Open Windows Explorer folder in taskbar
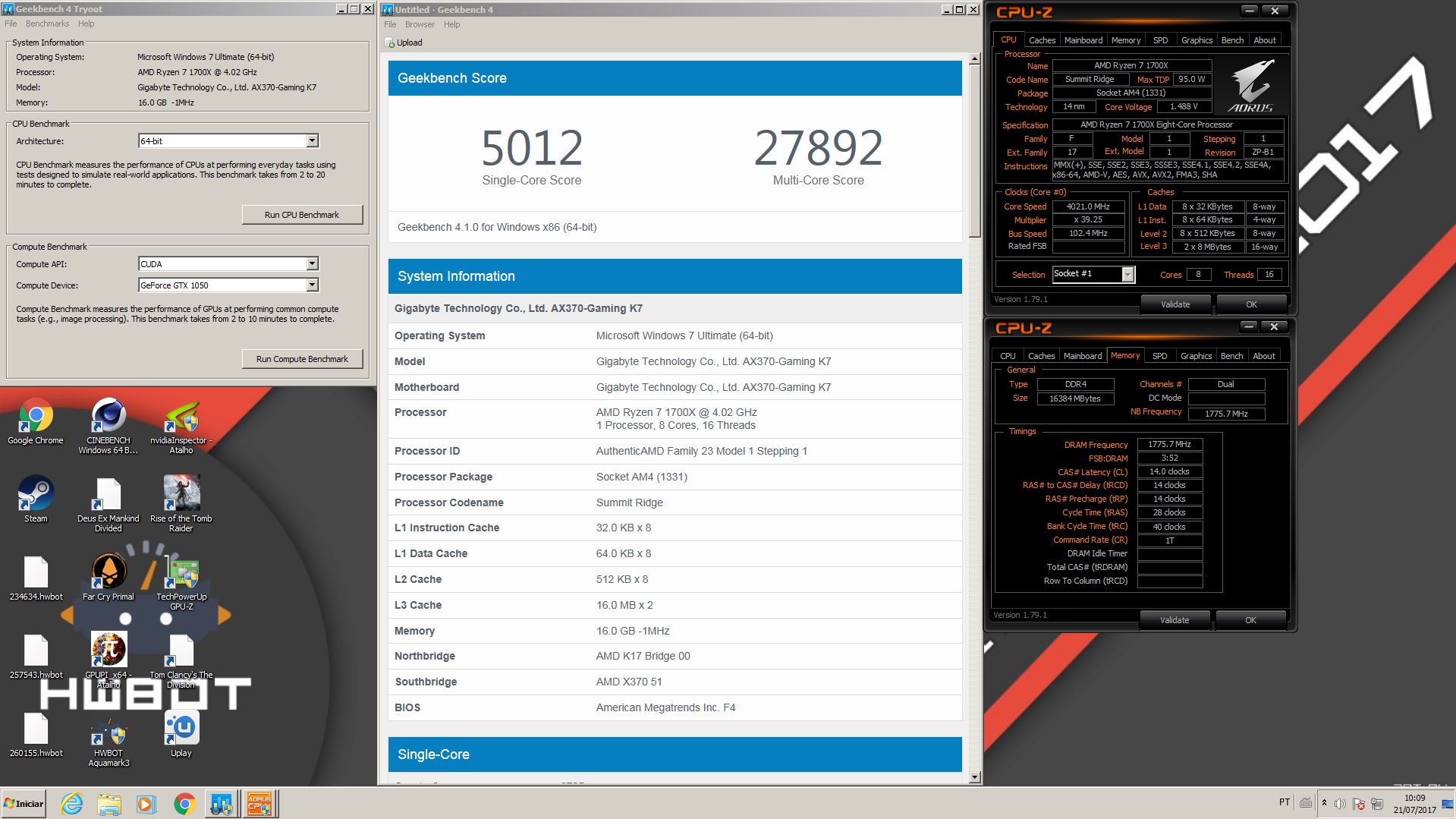The height and width of the screenshot is (819, 1456). pyautogui.click(x=109, y=804)
